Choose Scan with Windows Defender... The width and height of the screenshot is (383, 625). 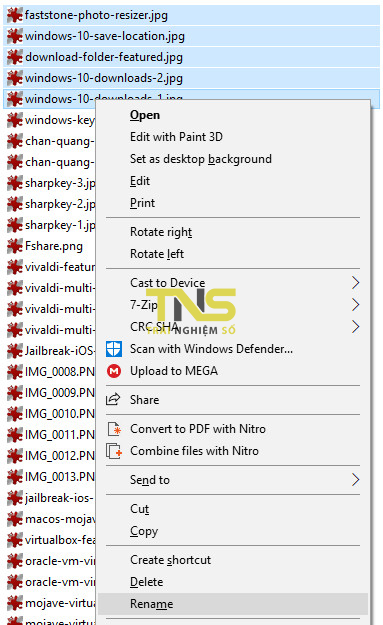tap(211, 349)
